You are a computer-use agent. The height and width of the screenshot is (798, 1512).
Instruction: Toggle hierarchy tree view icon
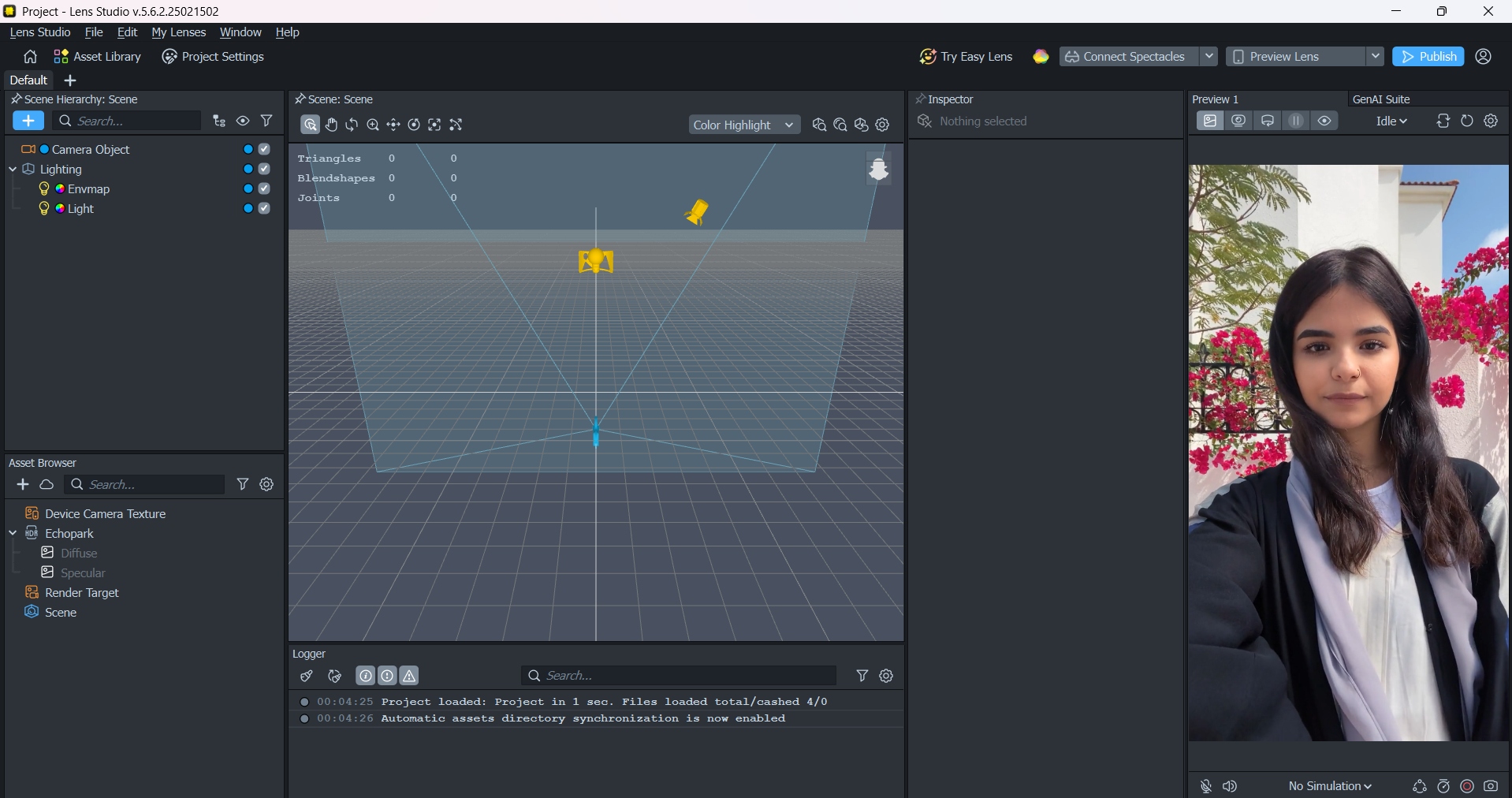(x=219, y=121)
